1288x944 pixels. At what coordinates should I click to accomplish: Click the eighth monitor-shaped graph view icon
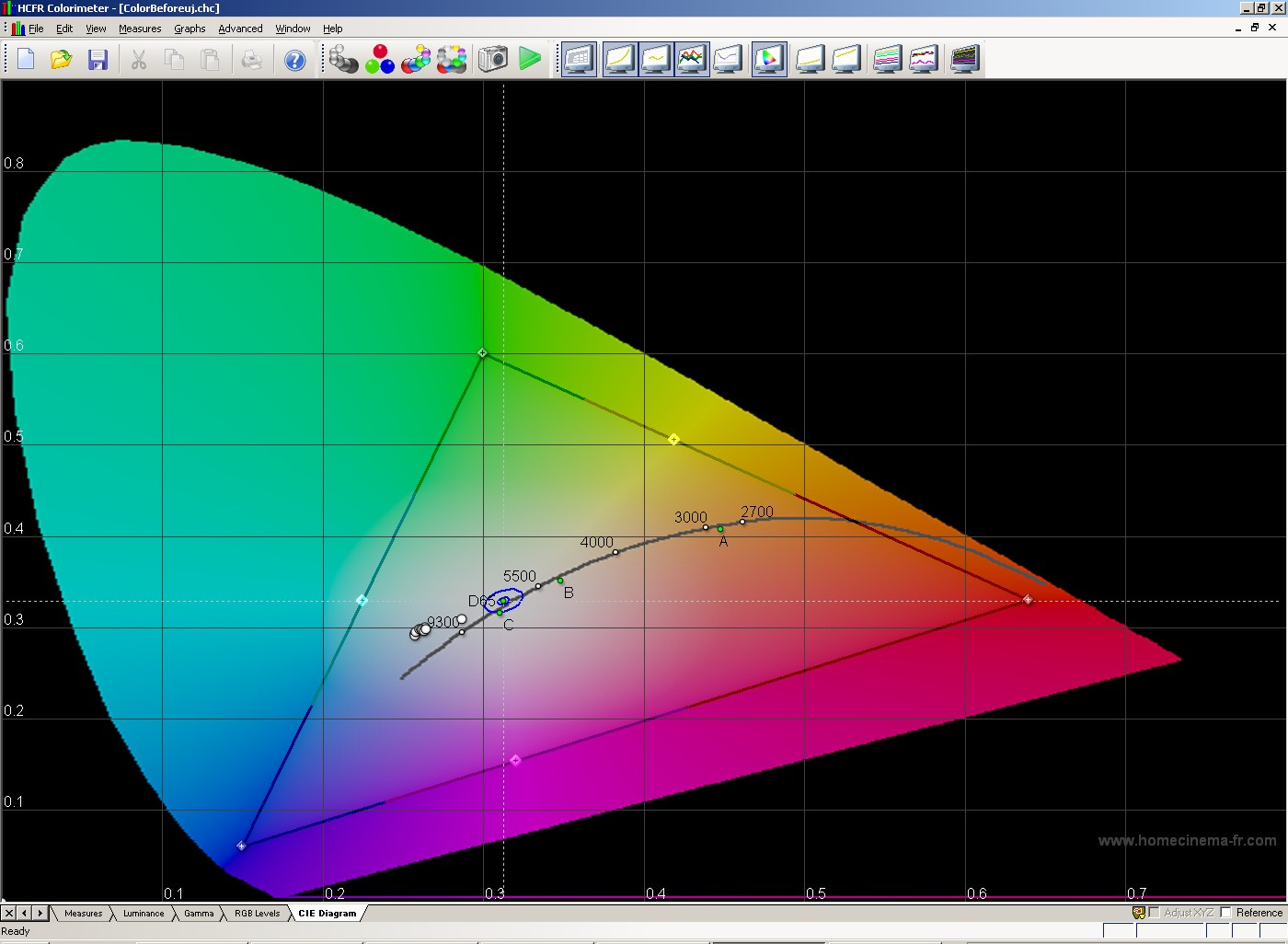click(x=845, y=60)
